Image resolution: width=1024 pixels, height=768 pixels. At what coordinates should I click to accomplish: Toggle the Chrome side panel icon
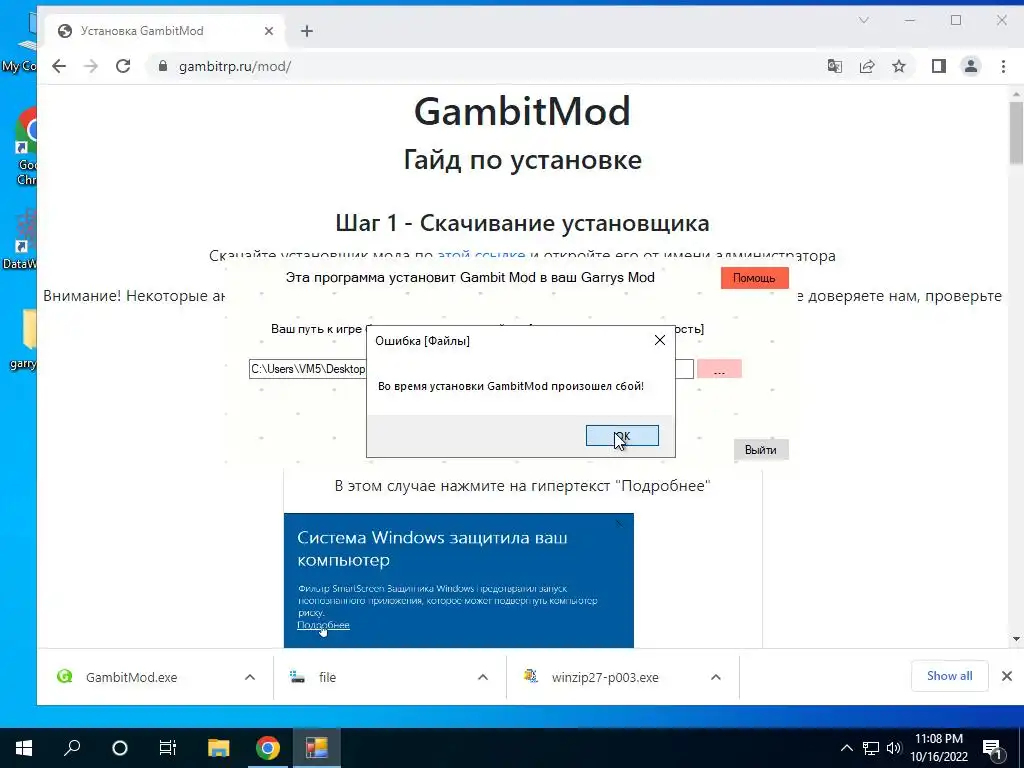(938, 66)
